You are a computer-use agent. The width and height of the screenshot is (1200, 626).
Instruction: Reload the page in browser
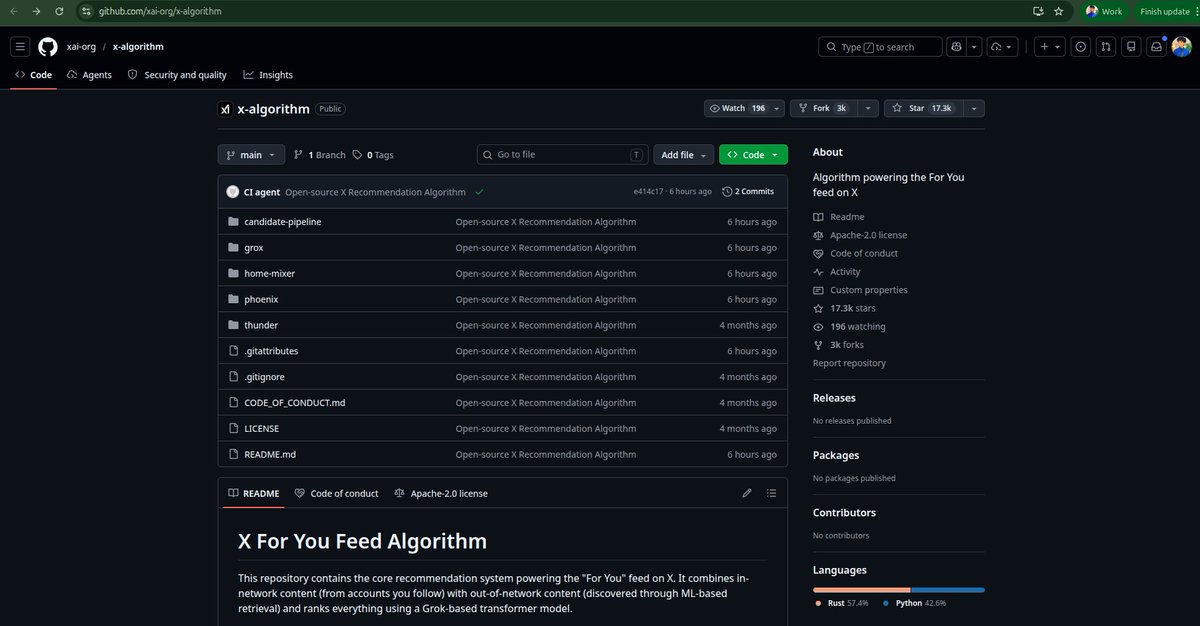(59, 11)
